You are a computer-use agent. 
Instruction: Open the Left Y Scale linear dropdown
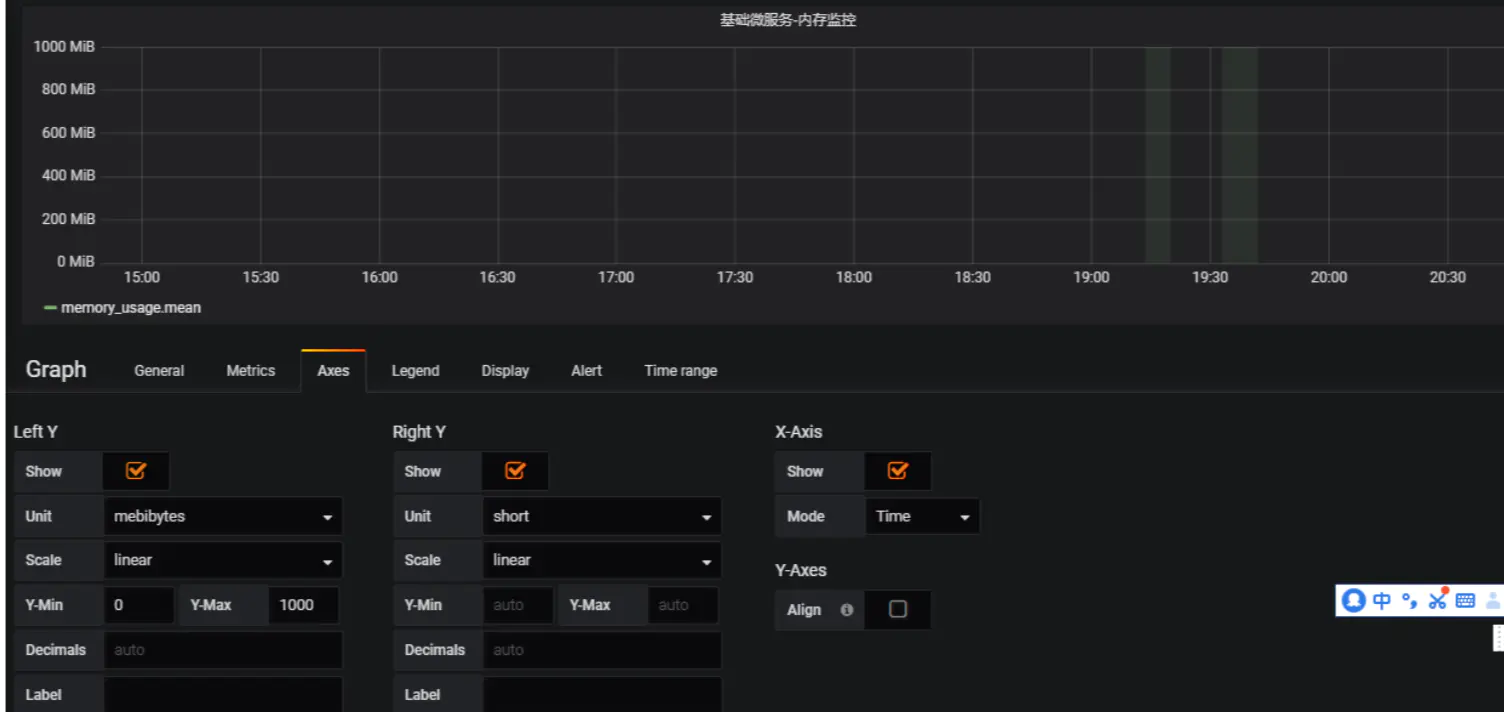[x=223, y=560]
